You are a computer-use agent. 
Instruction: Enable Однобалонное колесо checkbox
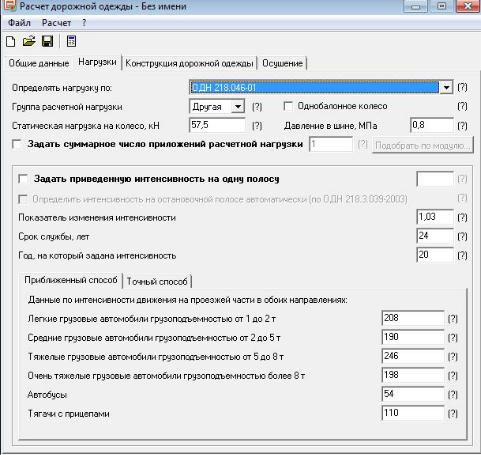[288, 106]
